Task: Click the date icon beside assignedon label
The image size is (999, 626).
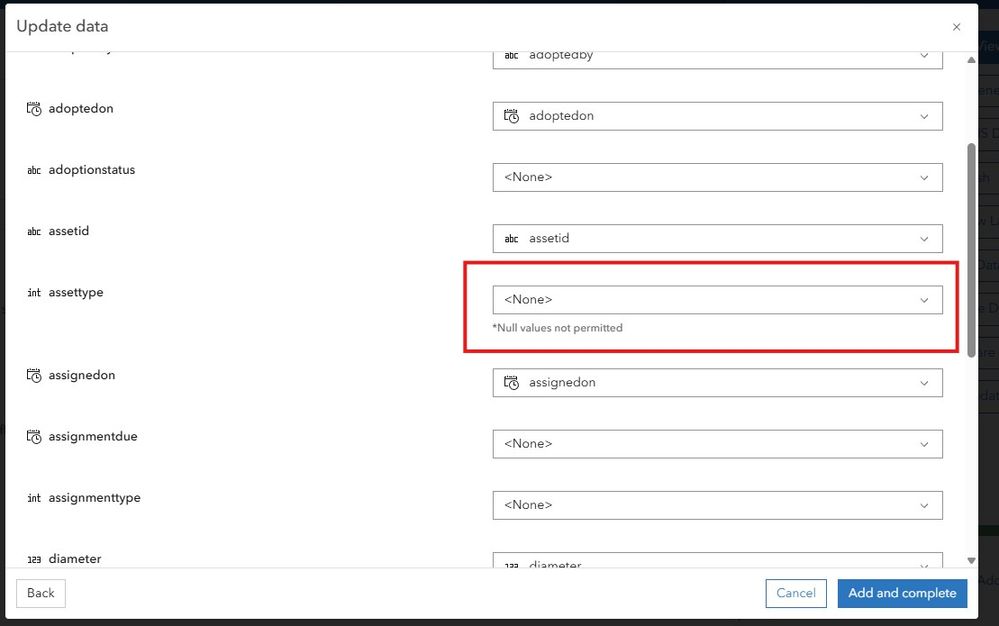Action: click(x=34, y=376)
